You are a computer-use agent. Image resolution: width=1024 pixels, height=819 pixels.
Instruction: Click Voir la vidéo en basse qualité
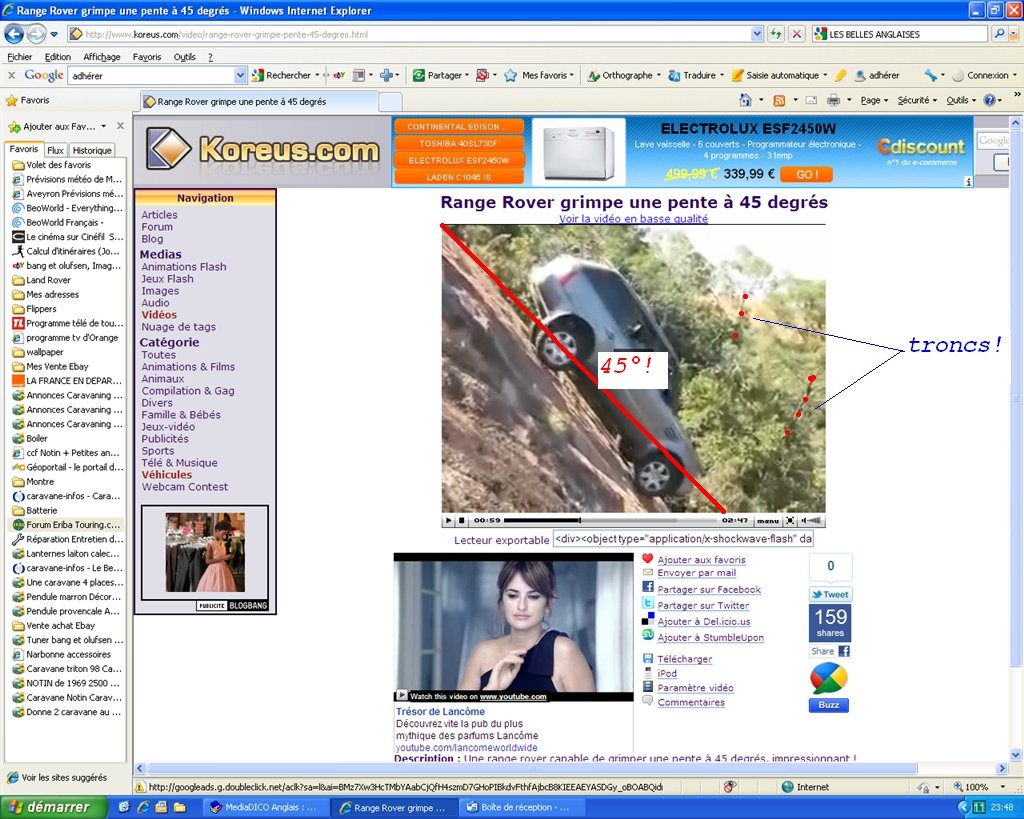(x=633, y=219)
